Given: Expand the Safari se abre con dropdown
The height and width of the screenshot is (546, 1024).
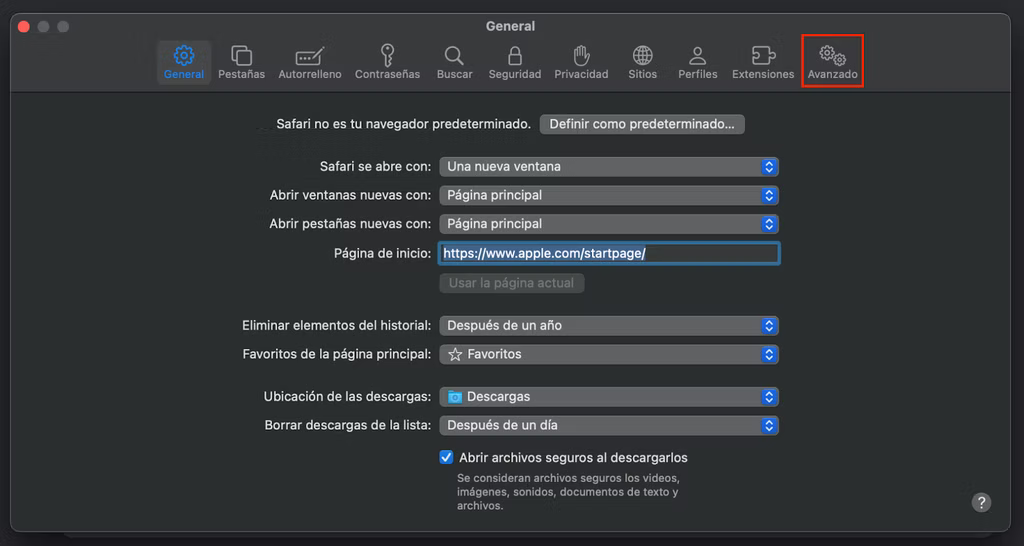Looking at the screenshot, I should click(x=609, y=167).
